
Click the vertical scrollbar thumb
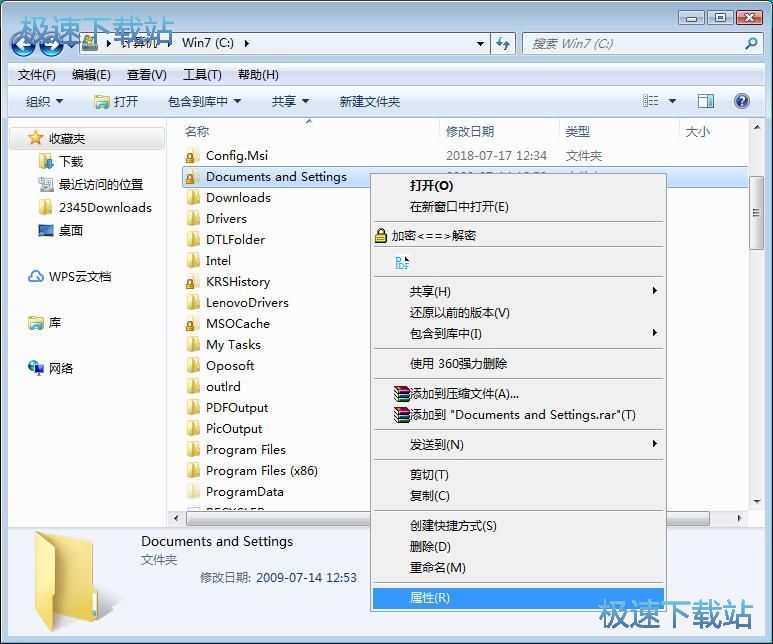pyautogui.click(x=756, y=213)
